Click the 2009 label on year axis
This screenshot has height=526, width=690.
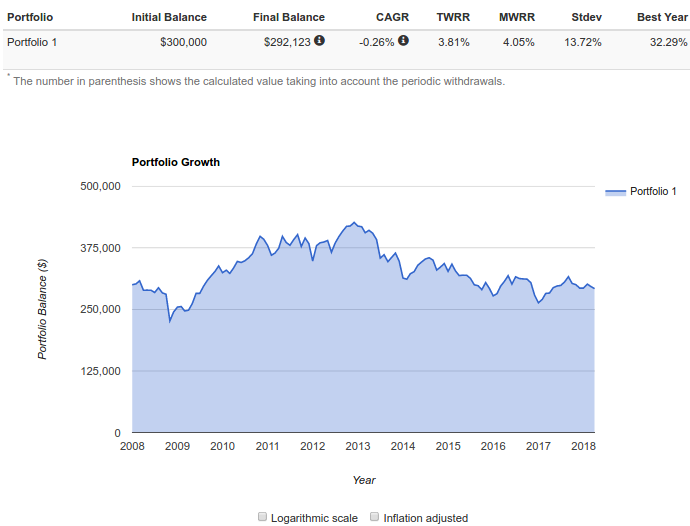[x=177, y=446]
